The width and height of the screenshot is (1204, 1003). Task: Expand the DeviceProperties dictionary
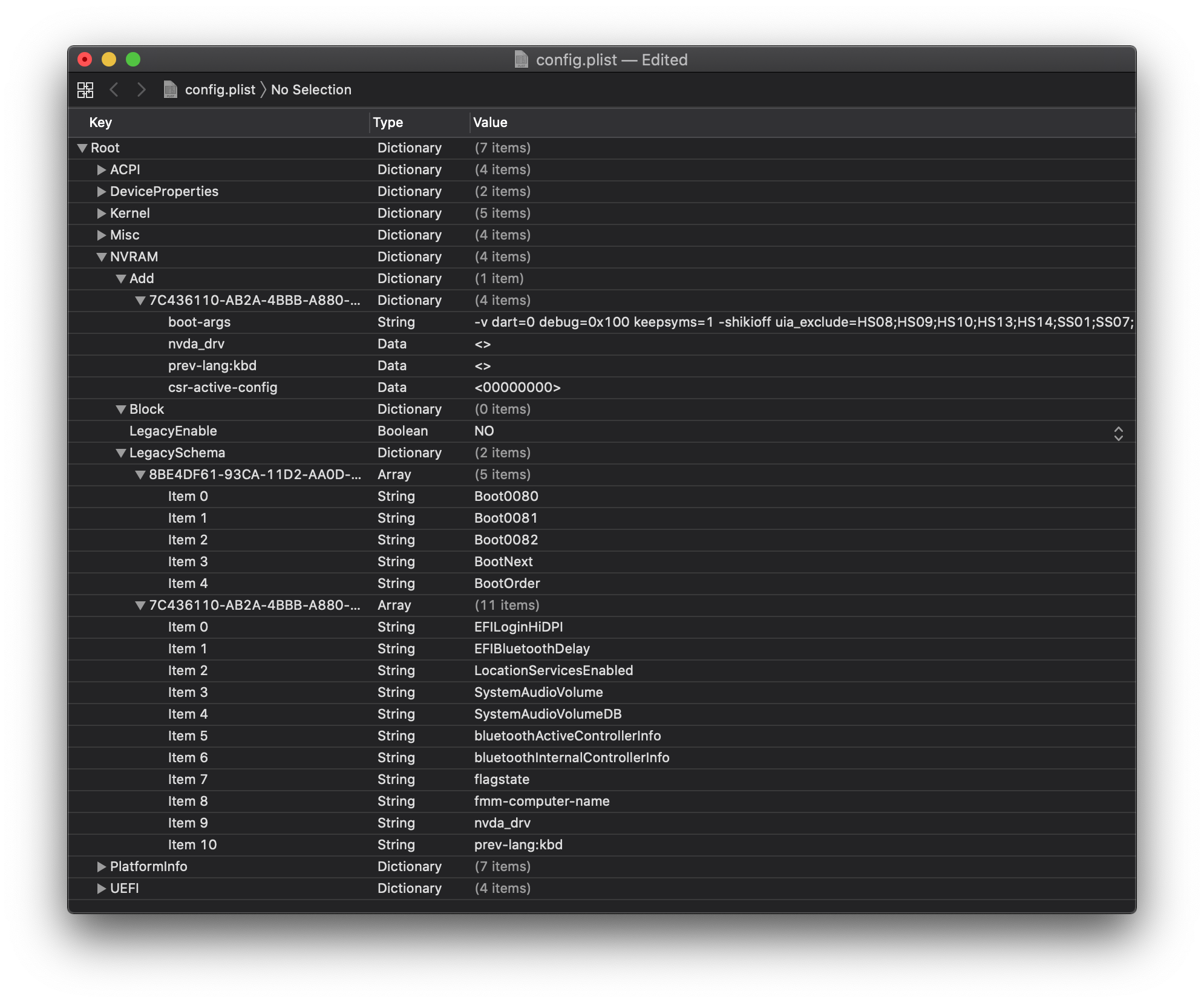pyautogui.click(x=102, y=192)
